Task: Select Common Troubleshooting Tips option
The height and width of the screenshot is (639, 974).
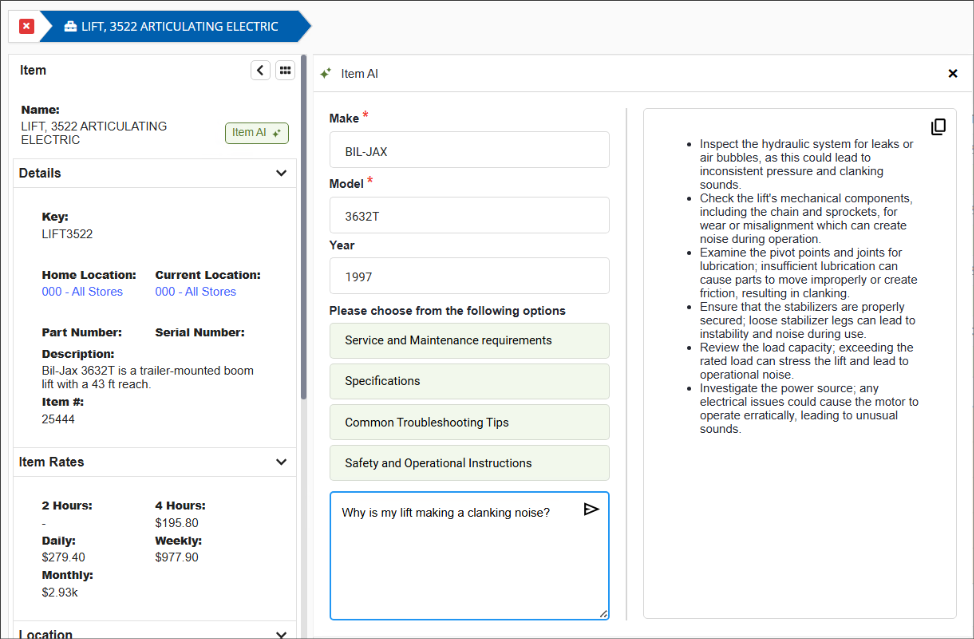Action: [469, 422]
